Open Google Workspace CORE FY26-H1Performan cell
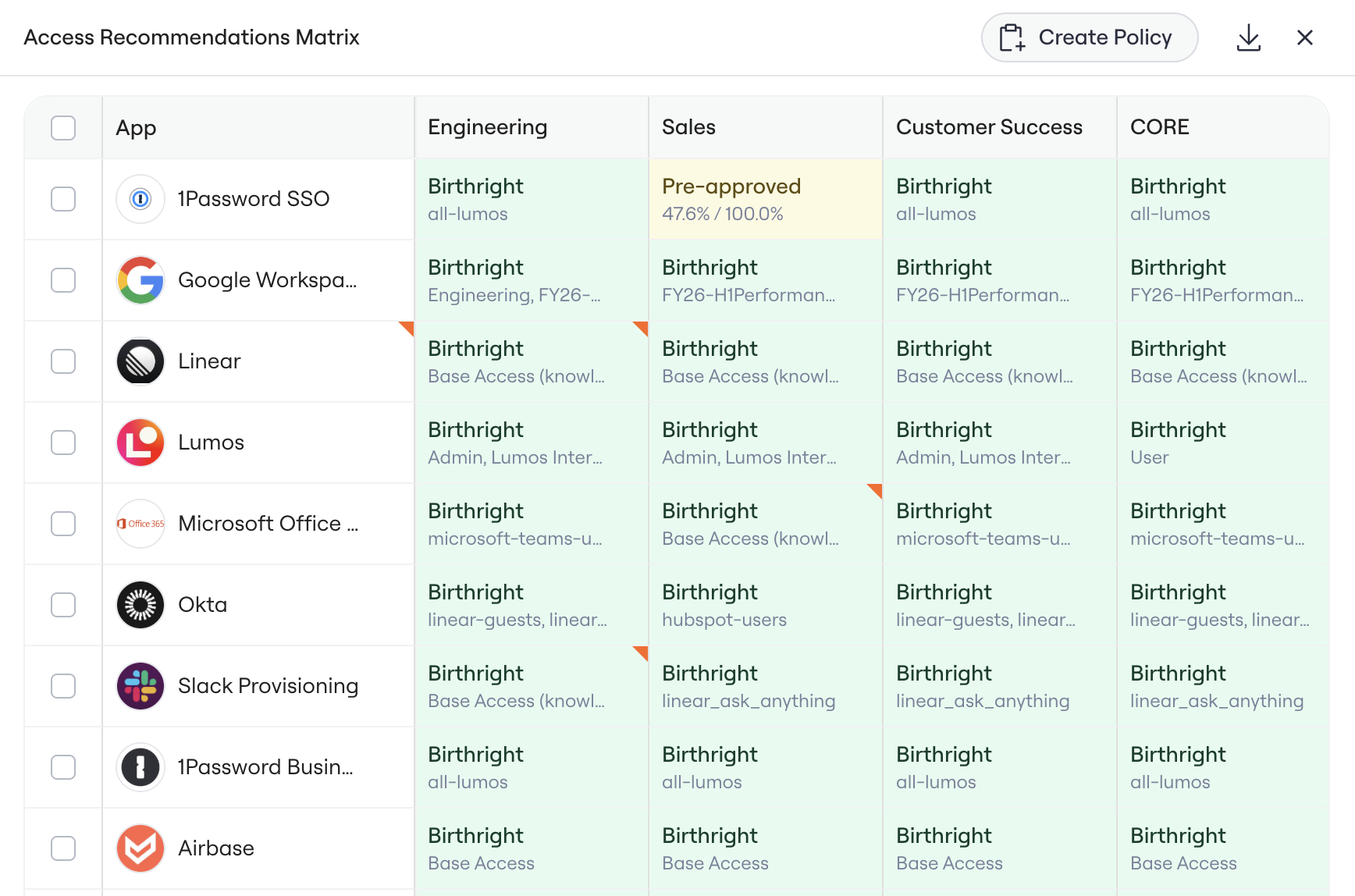 (1223, 280)
